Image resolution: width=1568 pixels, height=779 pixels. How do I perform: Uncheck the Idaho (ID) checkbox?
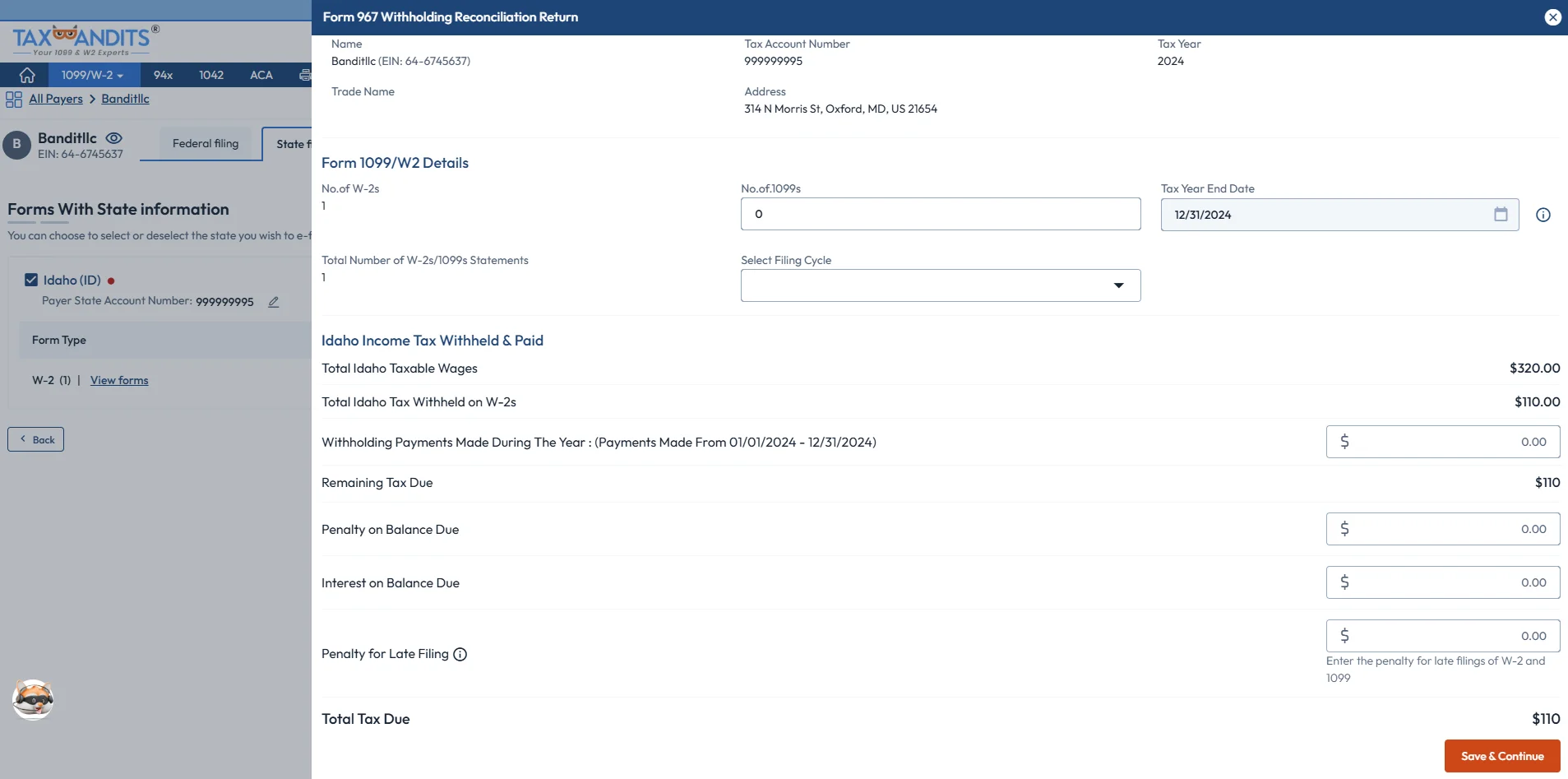[31, 280]
